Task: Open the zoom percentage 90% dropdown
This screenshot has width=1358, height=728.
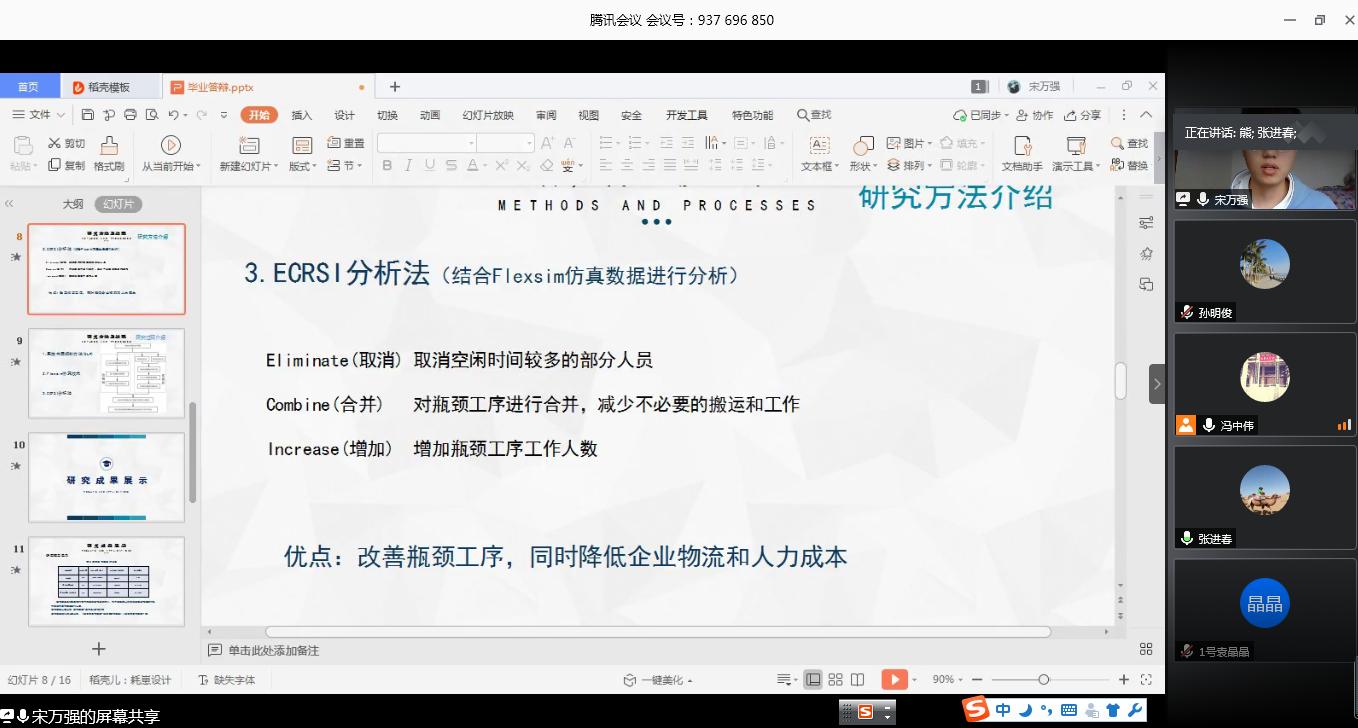Action: pos(947,680)
